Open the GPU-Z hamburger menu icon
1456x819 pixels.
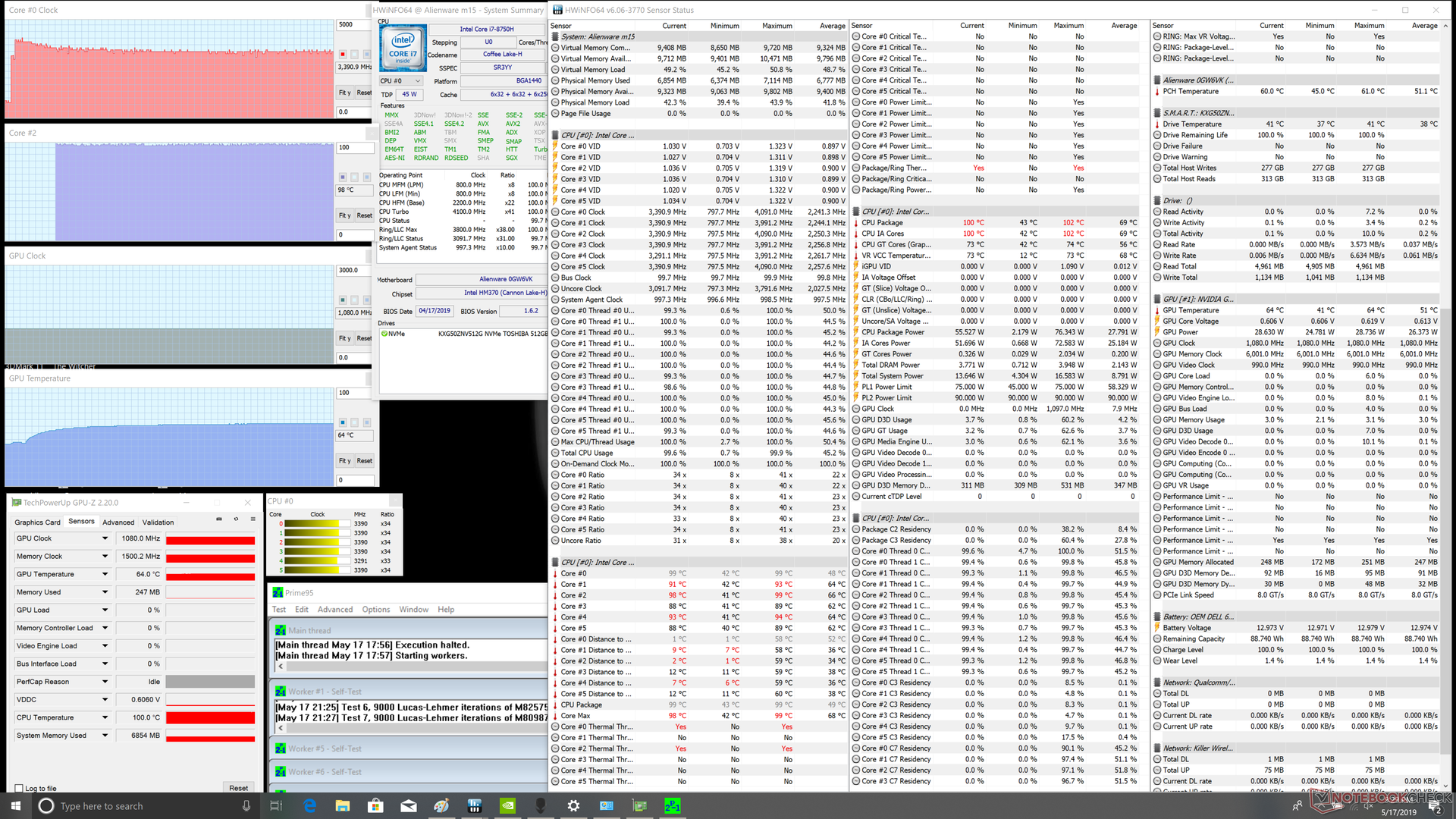[253, 519]
